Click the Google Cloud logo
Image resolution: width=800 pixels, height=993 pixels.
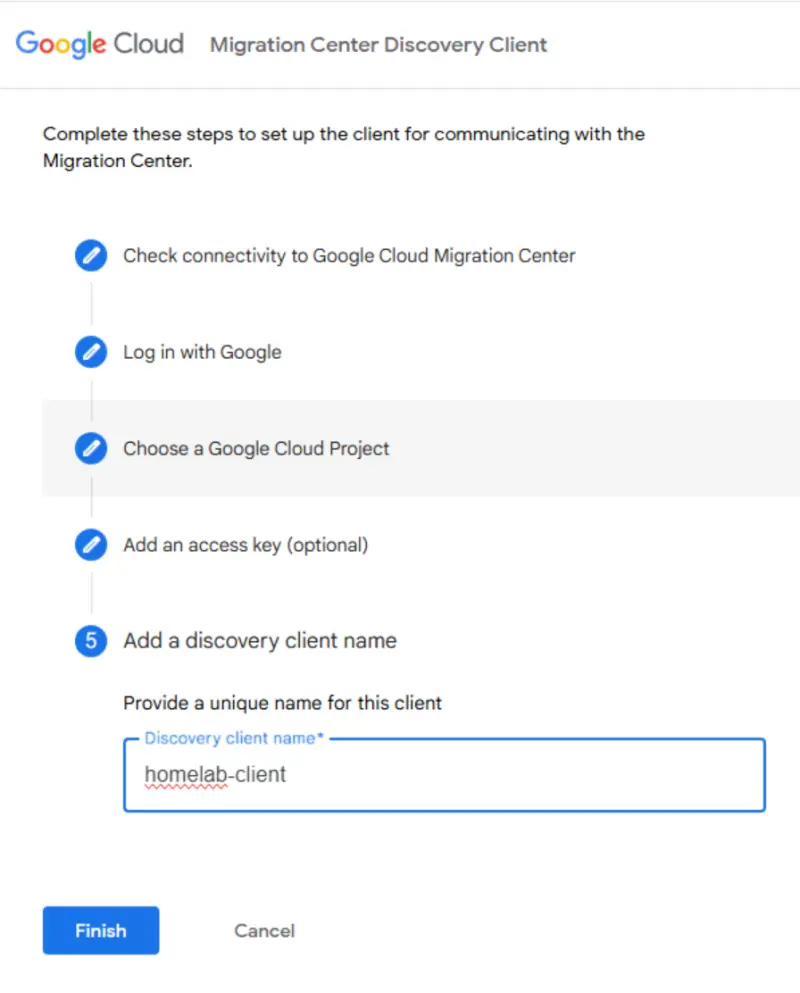99,44
